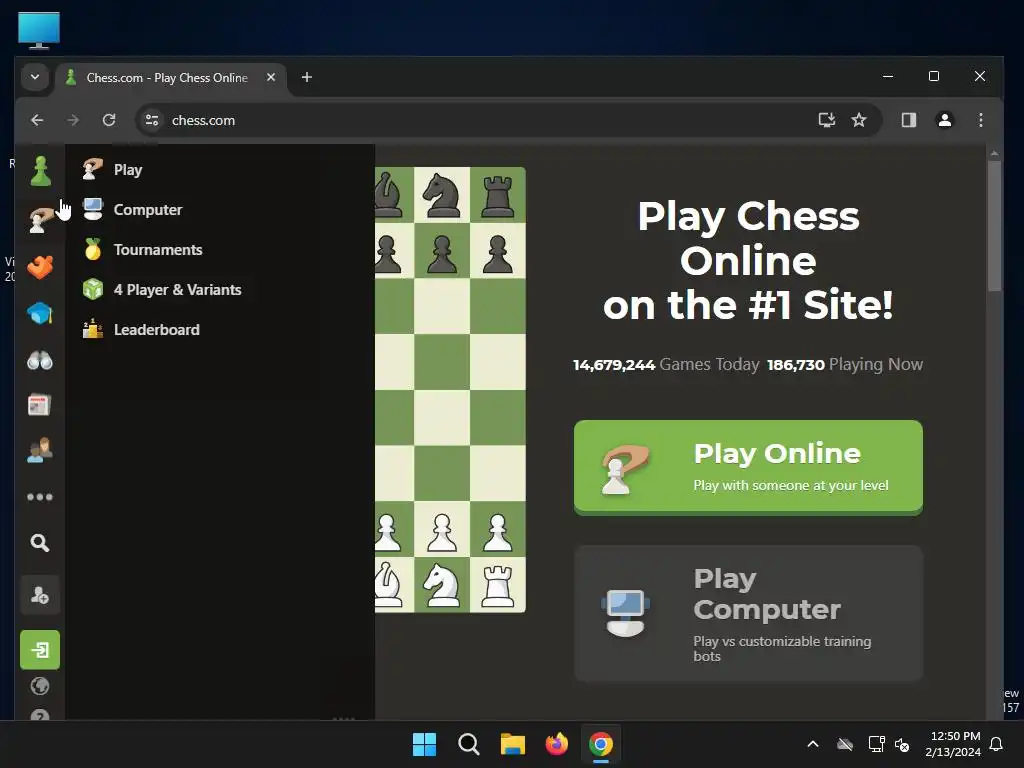Open Windows taskbar search
The height and width of the screenshot is (768, 1024).
click(469, 744)
